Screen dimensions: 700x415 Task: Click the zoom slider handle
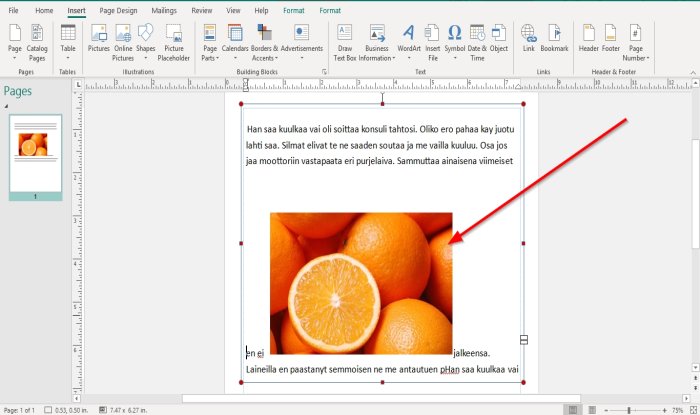pyautogui.click(x=629, y=410)
